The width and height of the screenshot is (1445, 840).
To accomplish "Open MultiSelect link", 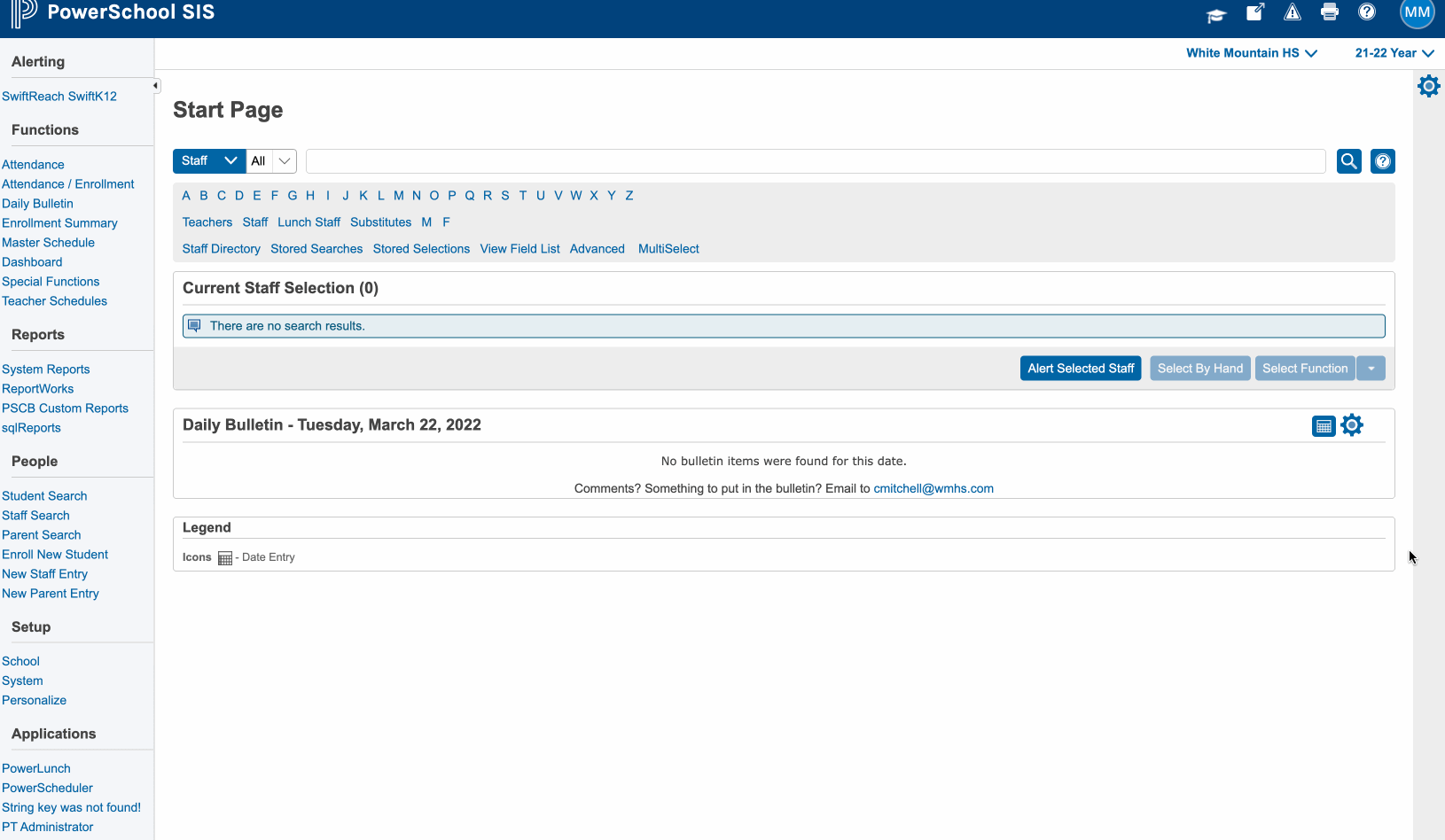I will (x=668, y=249).
